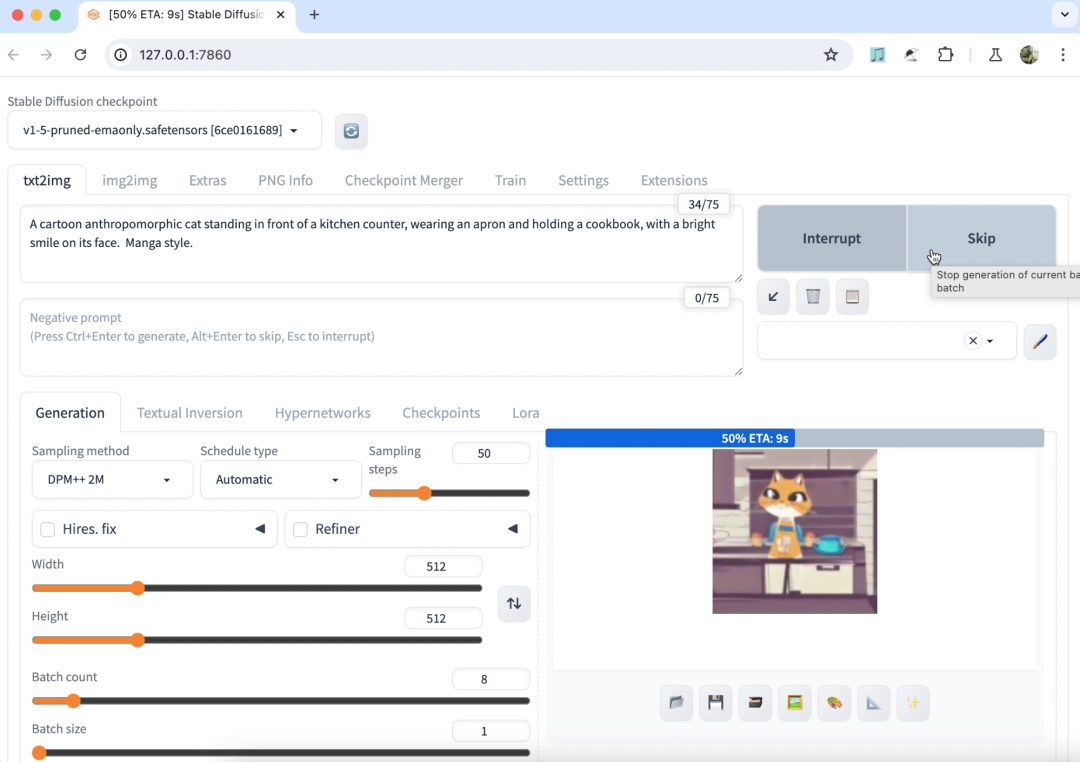Save the image with the floppy disk icon

[x=716, y=703]
